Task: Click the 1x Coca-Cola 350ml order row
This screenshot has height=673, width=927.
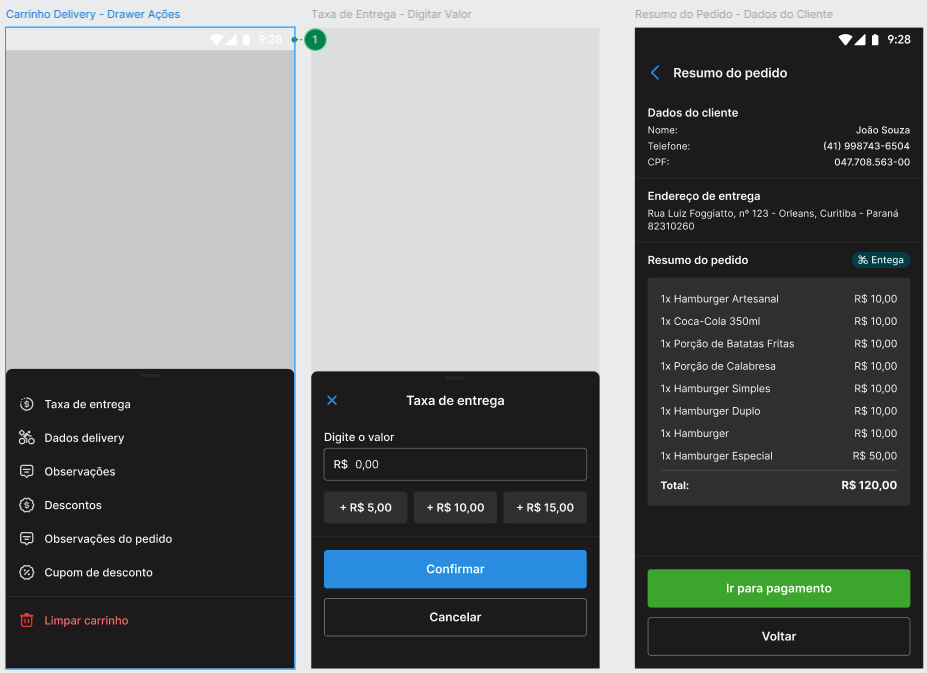Action: 779,322
